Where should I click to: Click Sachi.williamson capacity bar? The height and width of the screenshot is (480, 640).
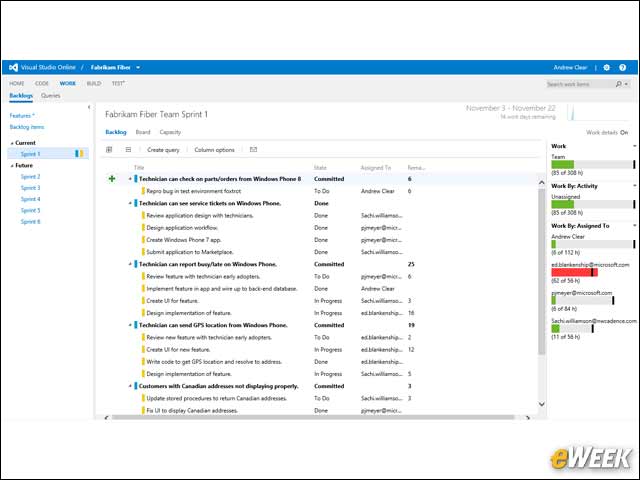click(572, 329)
